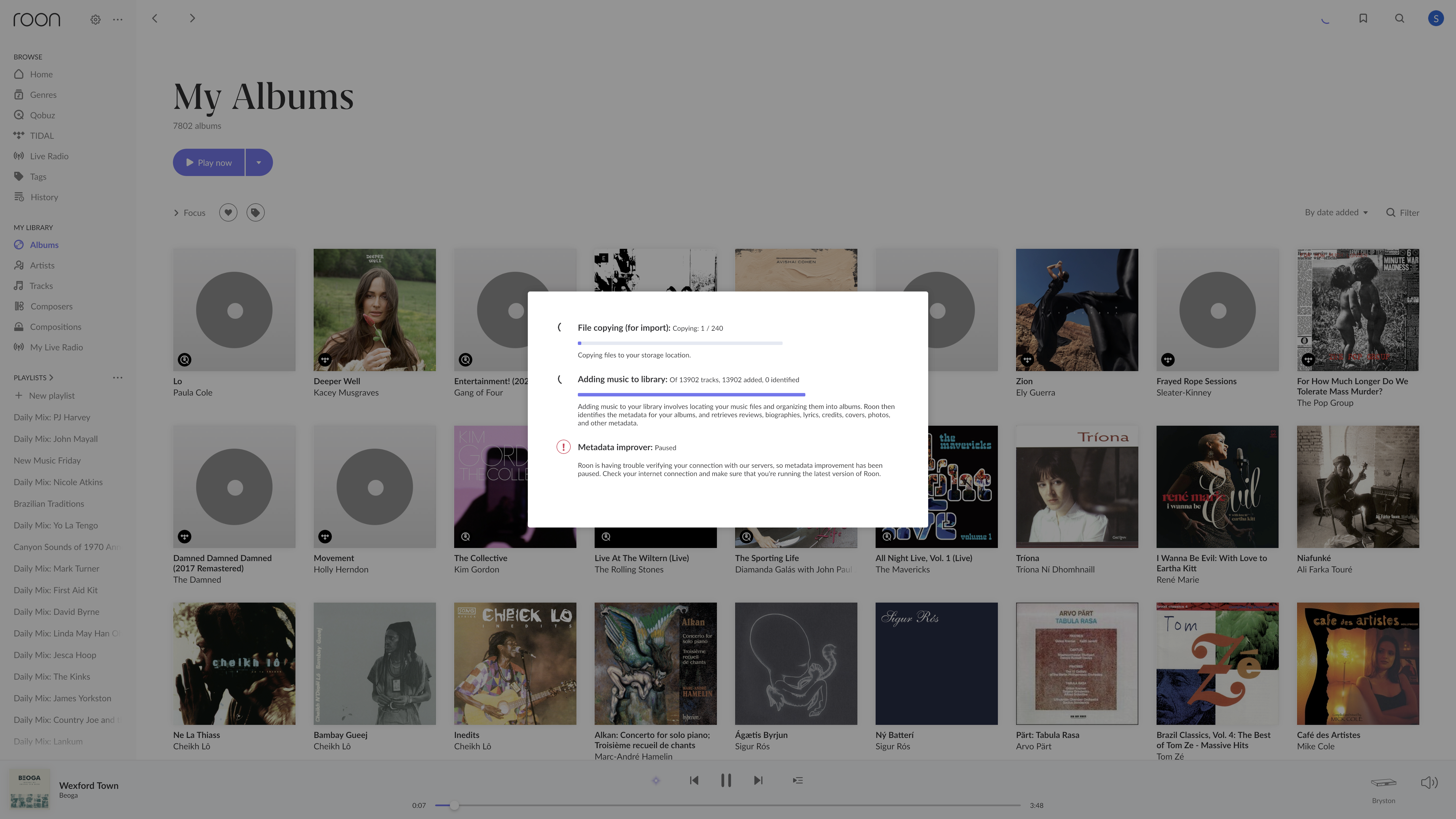Go forward with the right arrow
This screenshot has height=819, width=1456.
(192, 18)
